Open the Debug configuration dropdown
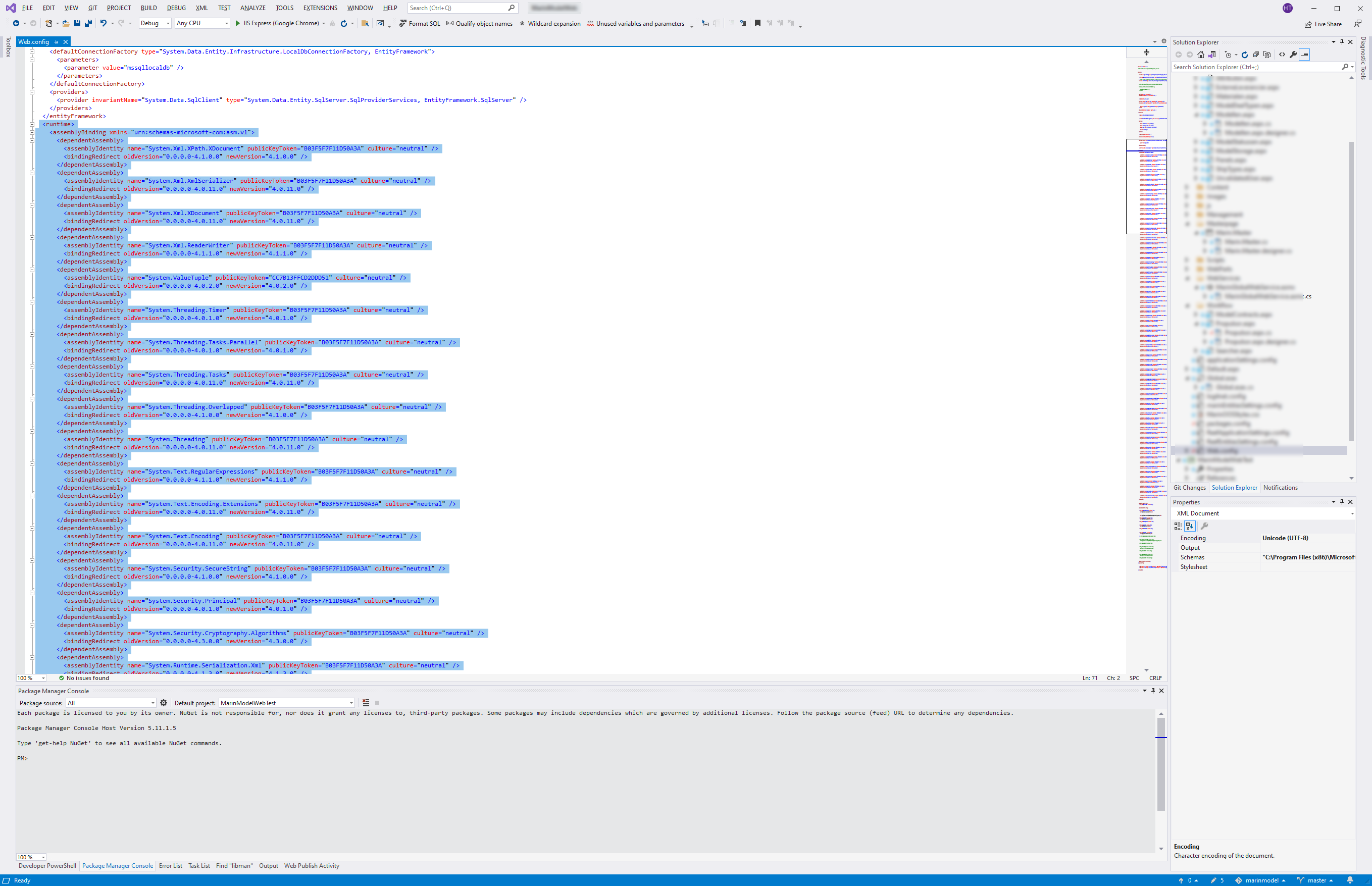1372x886 pixels. 156,24
